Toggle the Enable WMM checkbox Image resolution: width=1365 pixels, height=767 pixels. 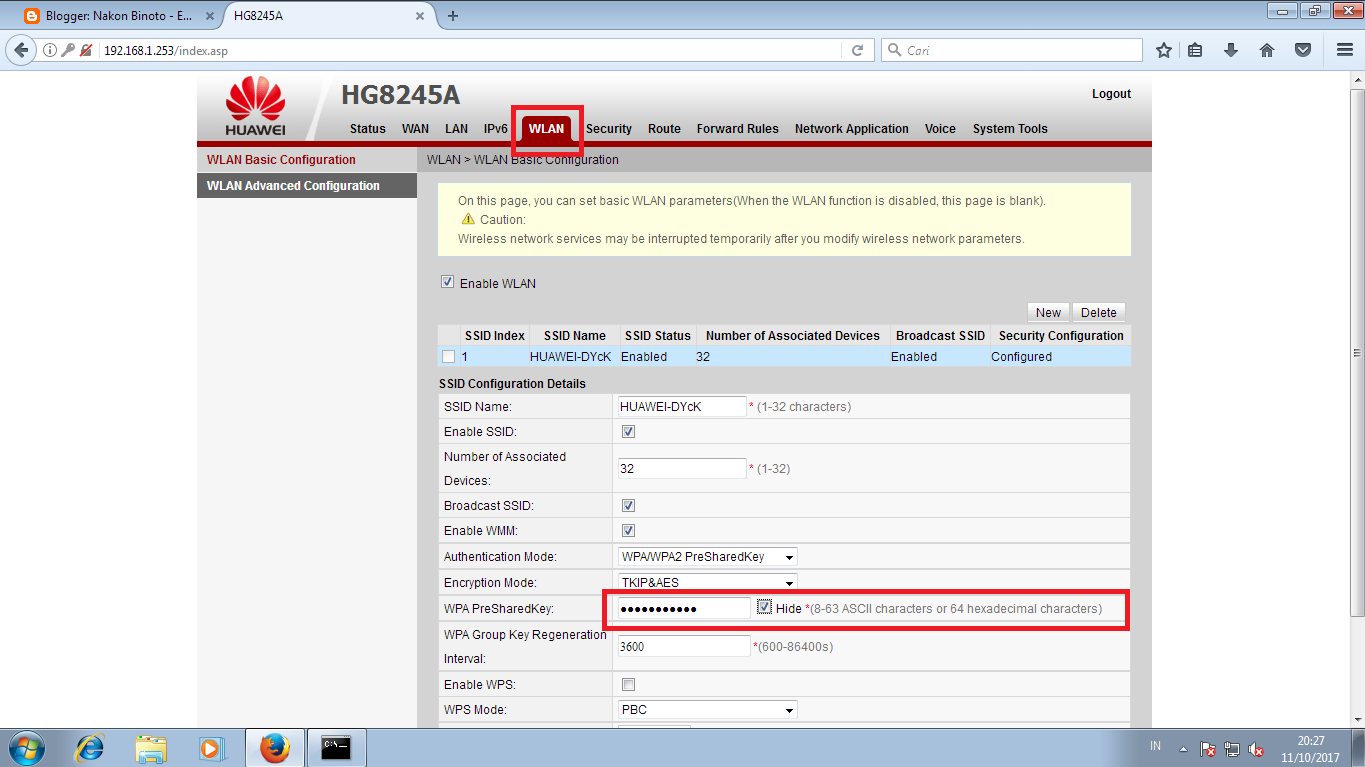pyautogui.click(x=629, y=531)
